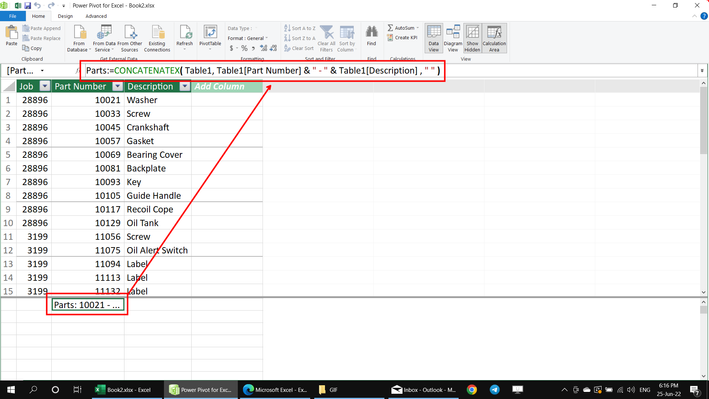
Task: Select the Oil Alert Switch cell
Action: tap(158, 250)
